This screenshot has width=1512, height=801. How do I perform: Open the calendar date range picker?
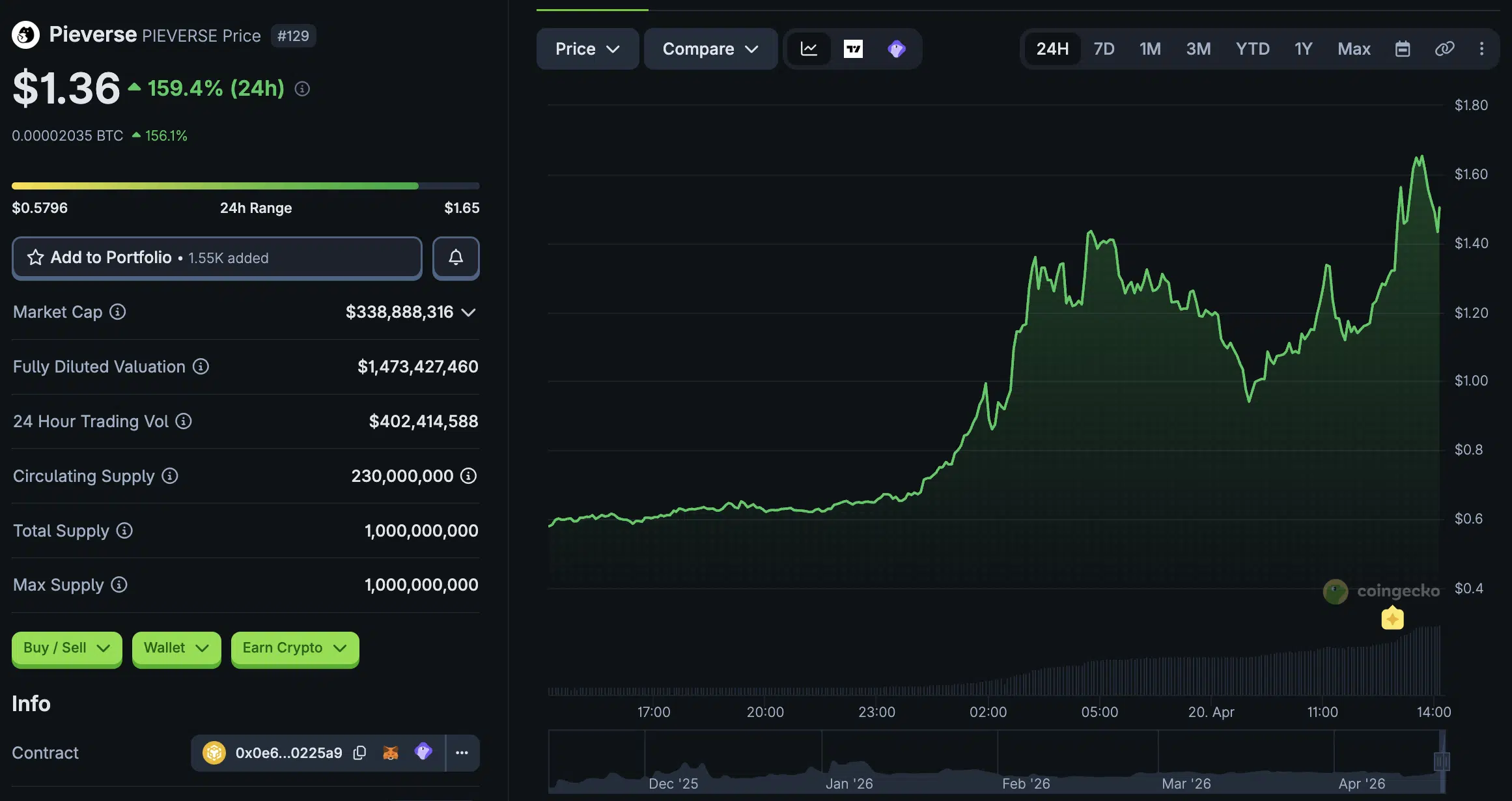coord(1403,49)
